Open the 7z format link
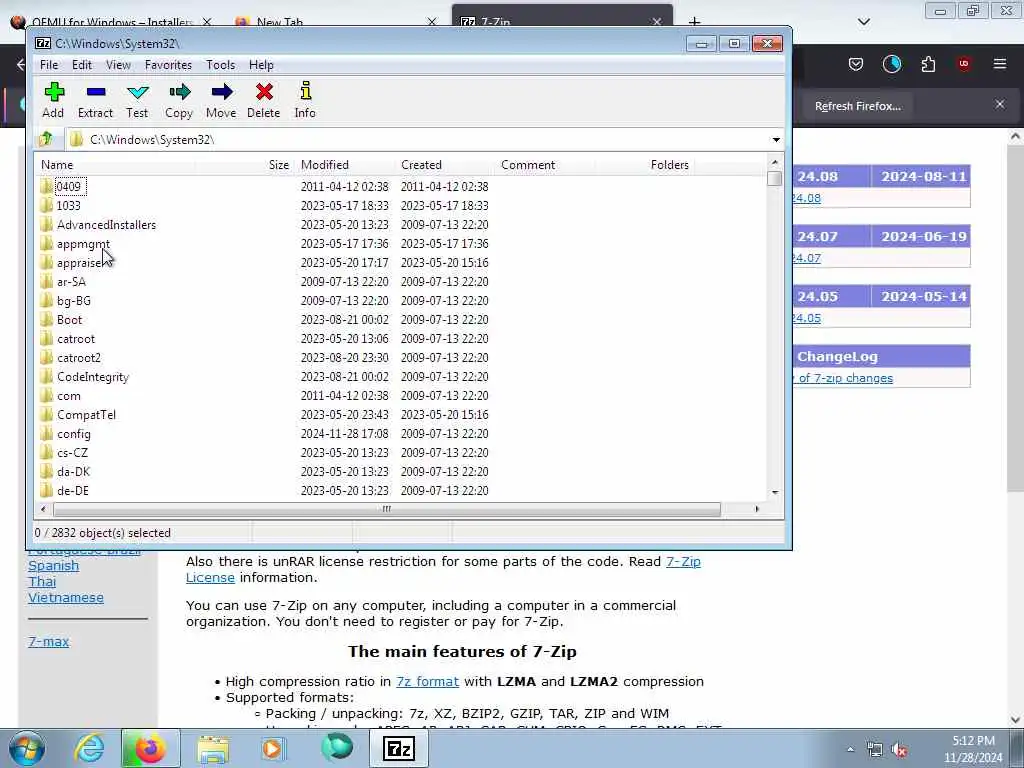1024x768 pixels. pyautogui.click(x=427, y=681)
